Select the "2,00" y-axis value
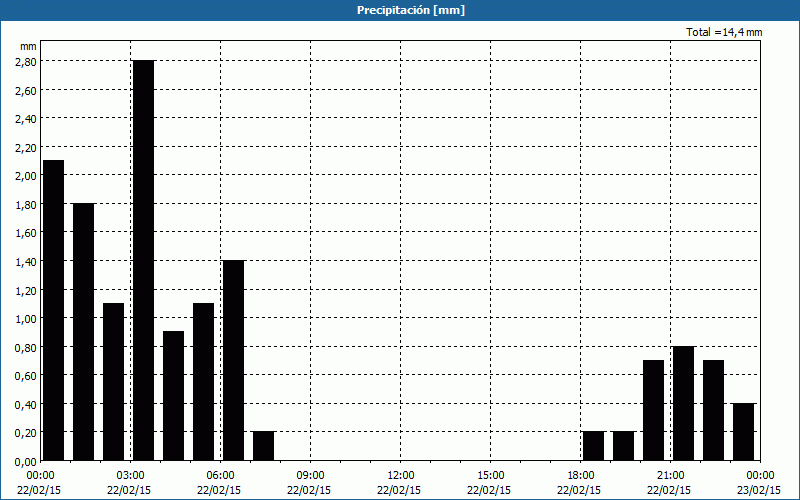The height and width of the screenshot is (500, 800). tap(27, 176)
